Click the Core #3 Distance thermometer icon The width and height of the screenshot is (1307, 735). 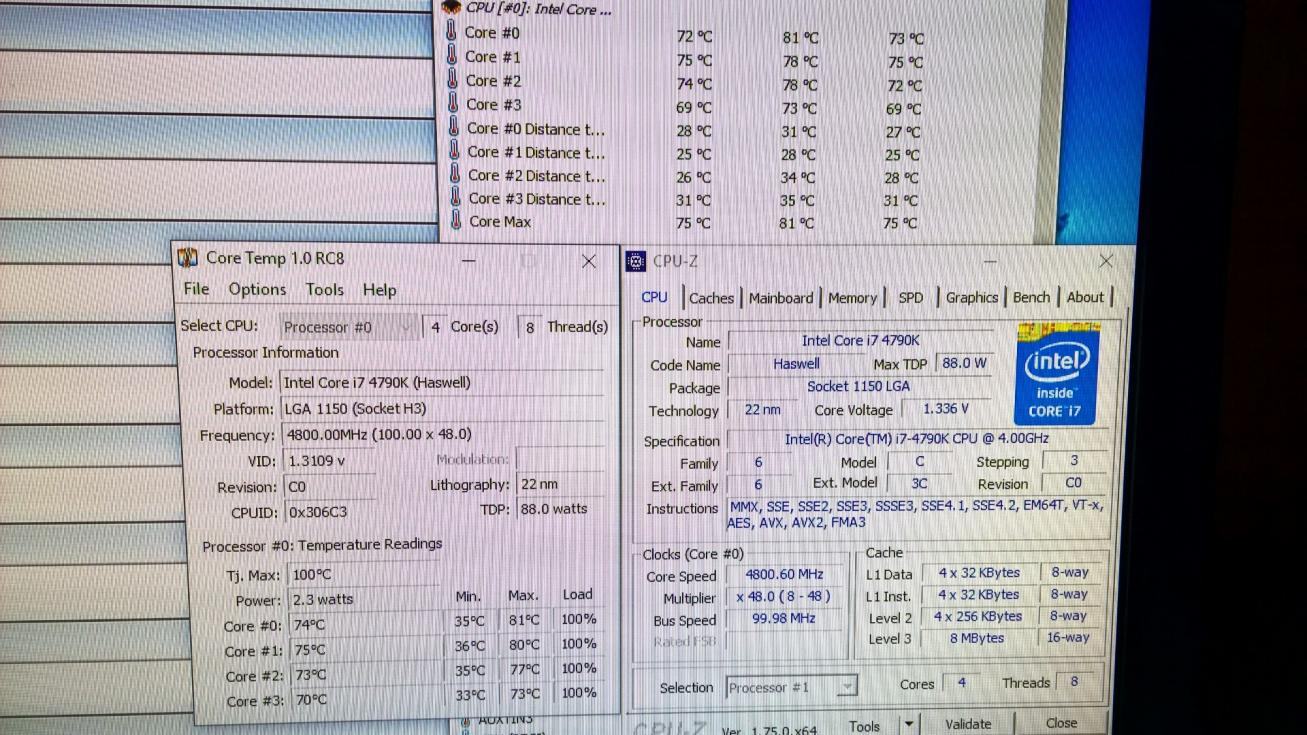click(456, 198)
